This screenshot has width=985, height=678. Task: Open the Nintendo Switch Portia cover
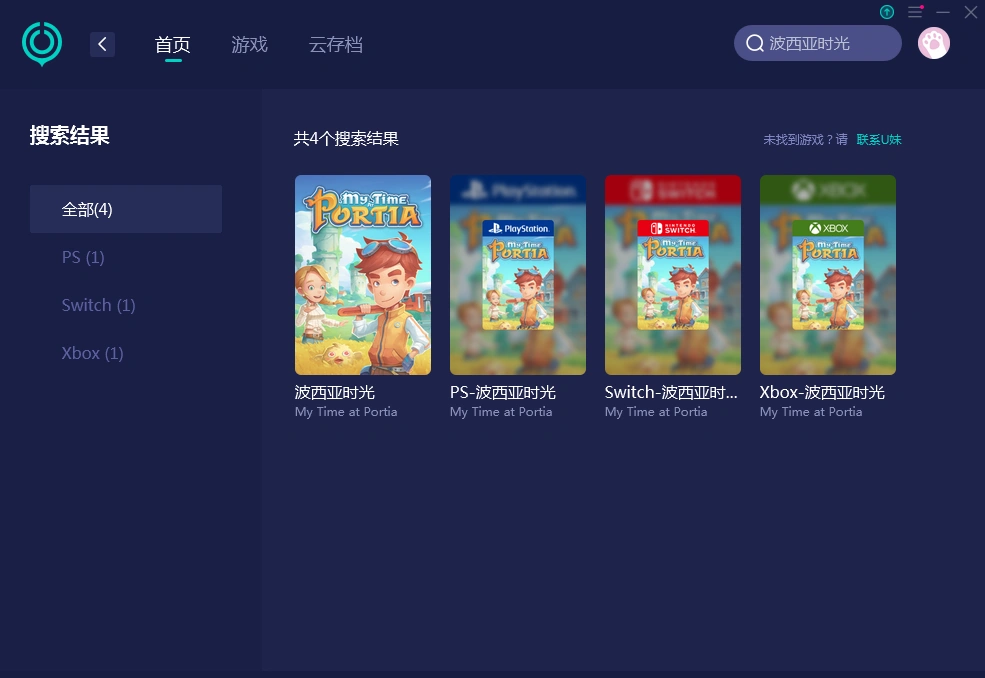tap(673, 275)
